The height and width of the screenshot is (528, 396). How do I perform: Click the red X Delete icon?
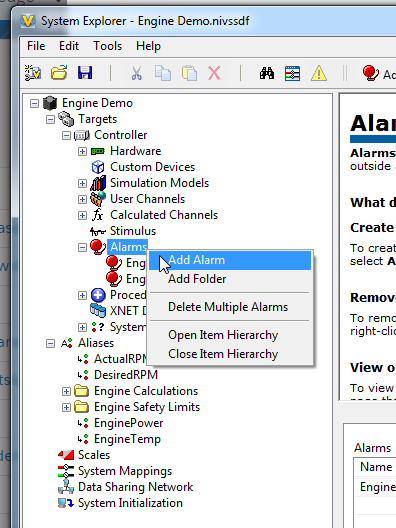click(x=214, y=73)
